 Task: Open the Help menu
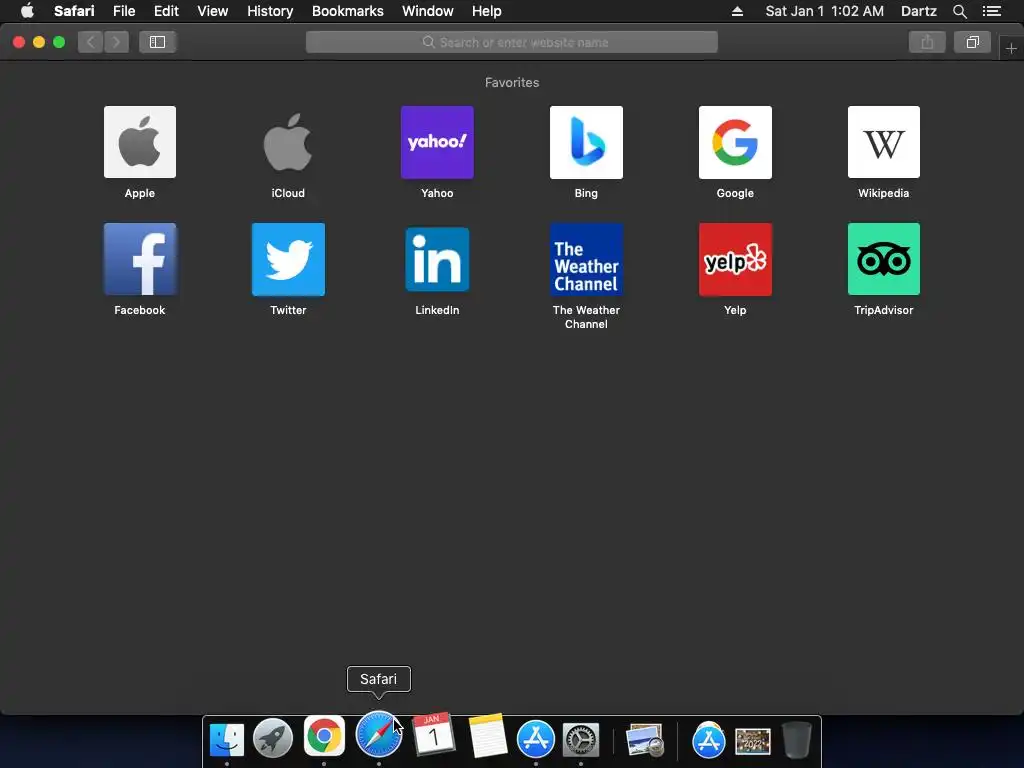[x=487, y=11]
